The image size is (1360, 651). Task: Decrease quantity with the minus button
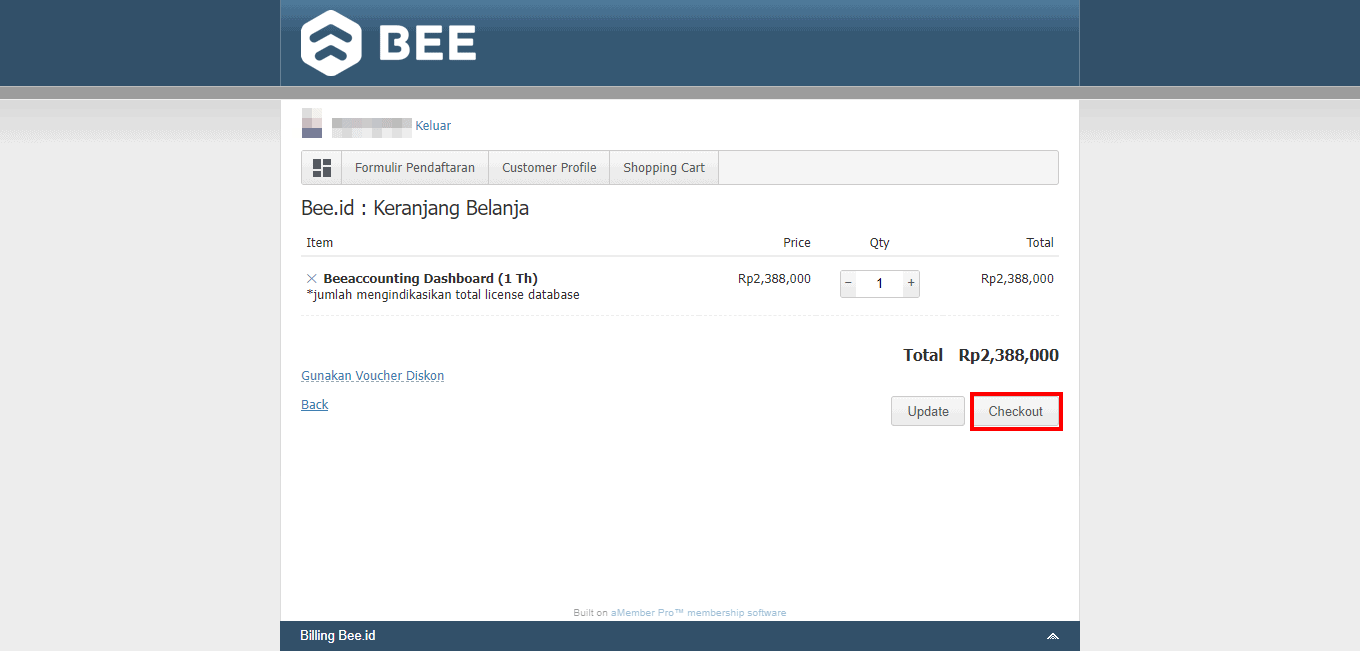[x=849, y=283]
